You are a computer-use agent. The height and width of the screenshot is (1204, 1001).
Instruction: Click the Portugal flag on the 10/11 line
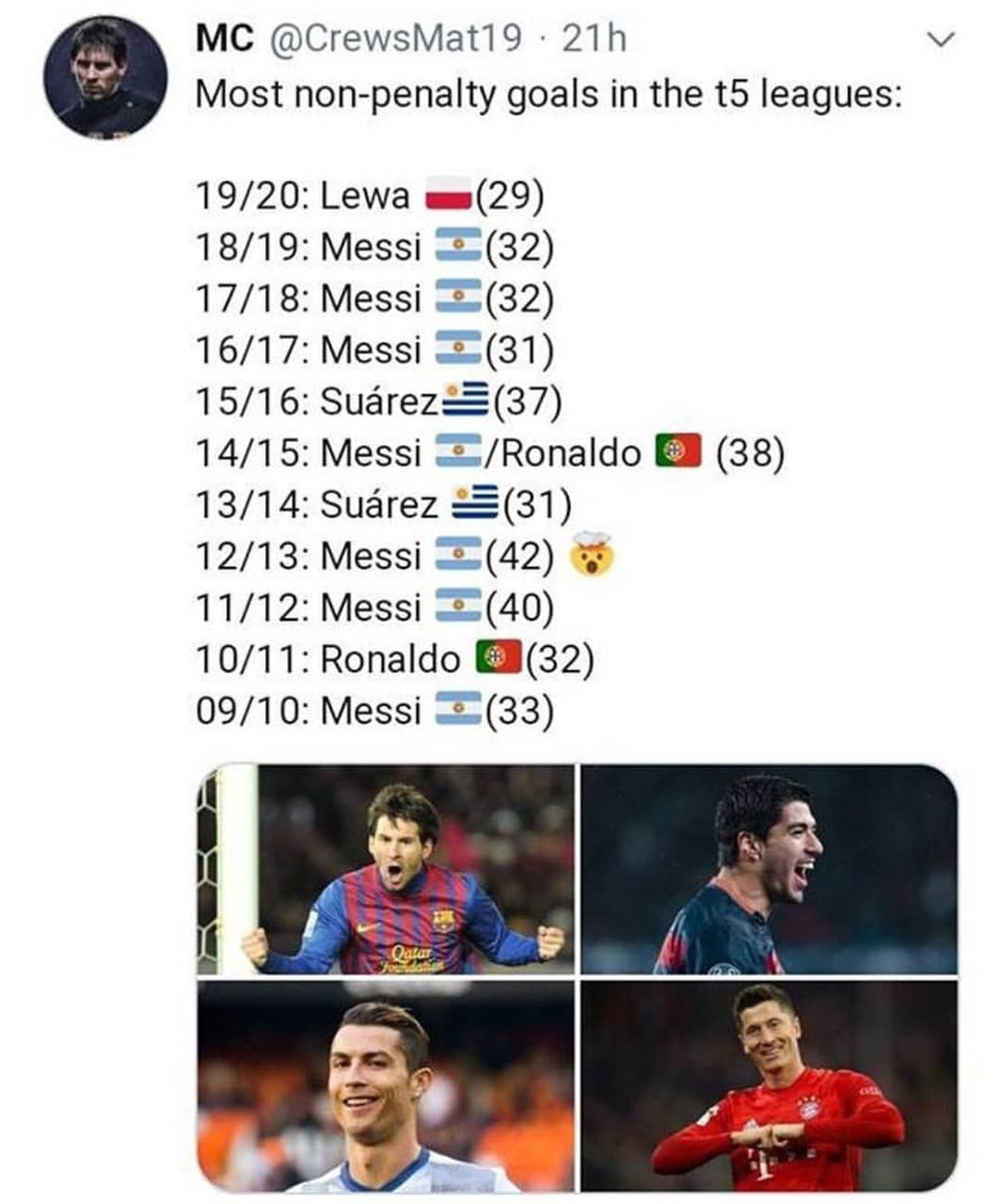(499, 657)
